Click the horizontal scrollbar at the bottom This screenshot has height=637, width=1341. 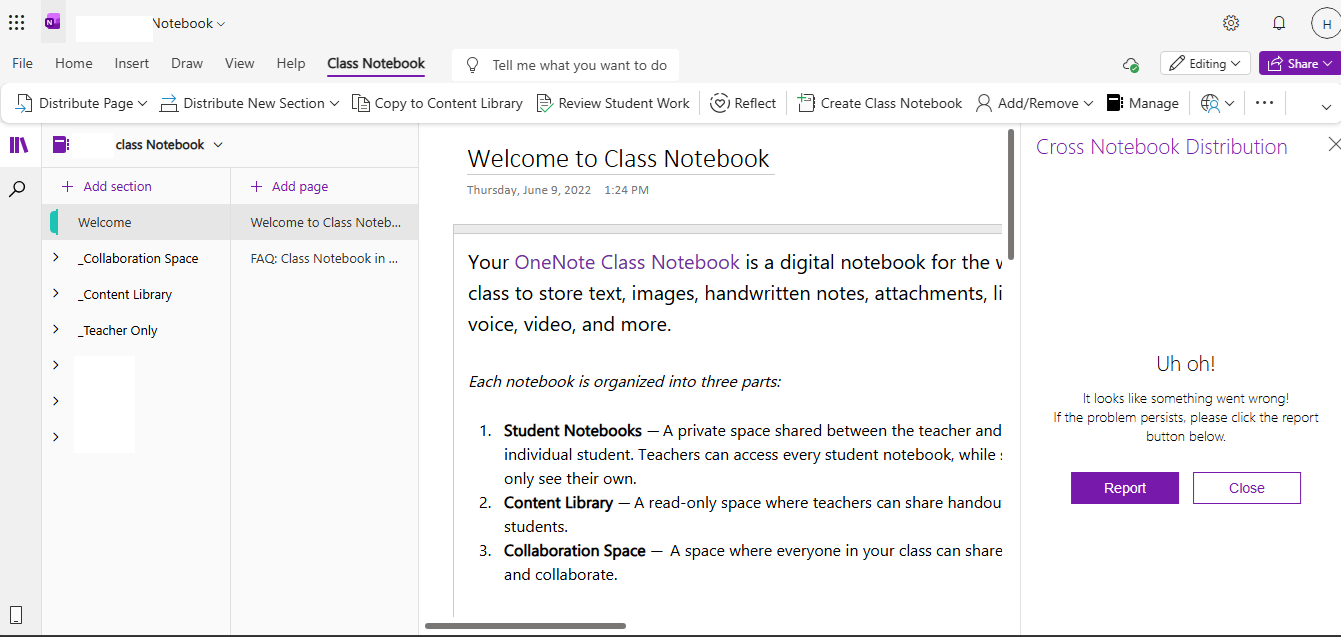coord(525,626)
